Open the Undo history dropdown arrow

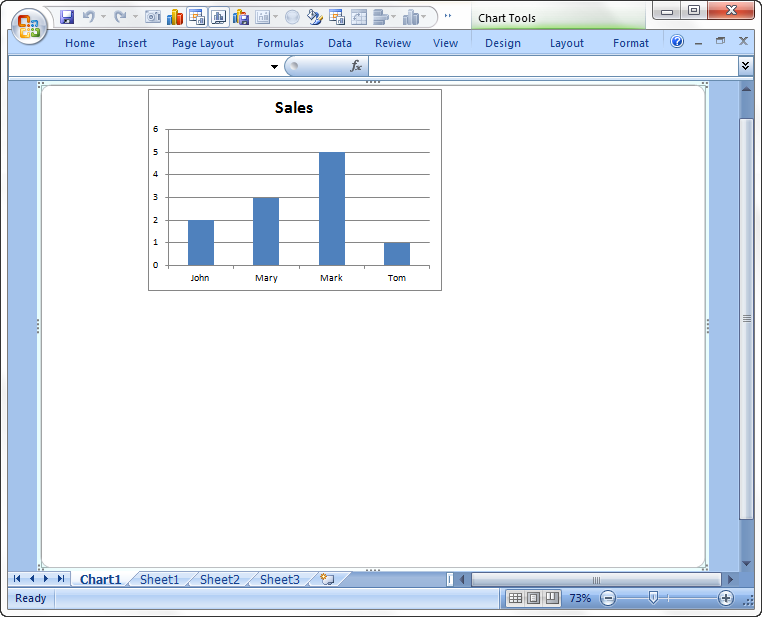coord(103,17)
